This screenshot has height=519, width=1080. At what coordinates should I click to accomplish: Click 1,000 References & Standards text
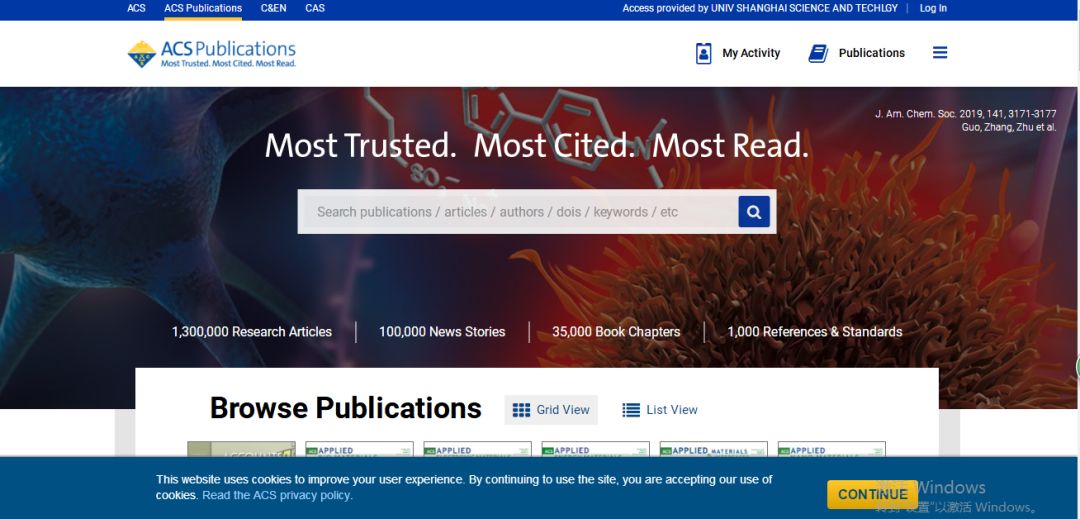click(x=814, y=332)
